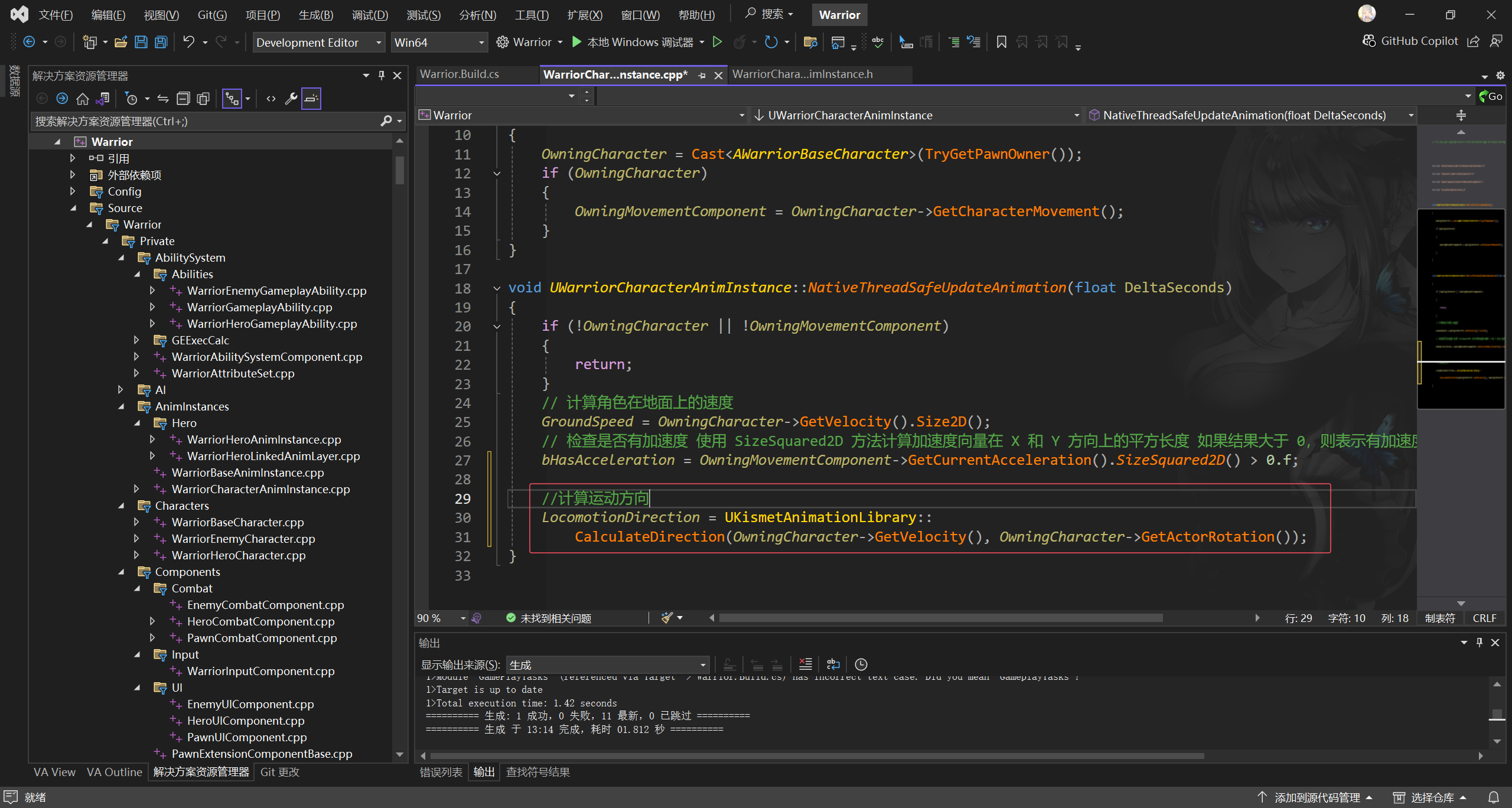Click Clear All icon in Output panel
Image resolution: width=1512 pixels, height=808 pixels.
[x=805, y=664]
